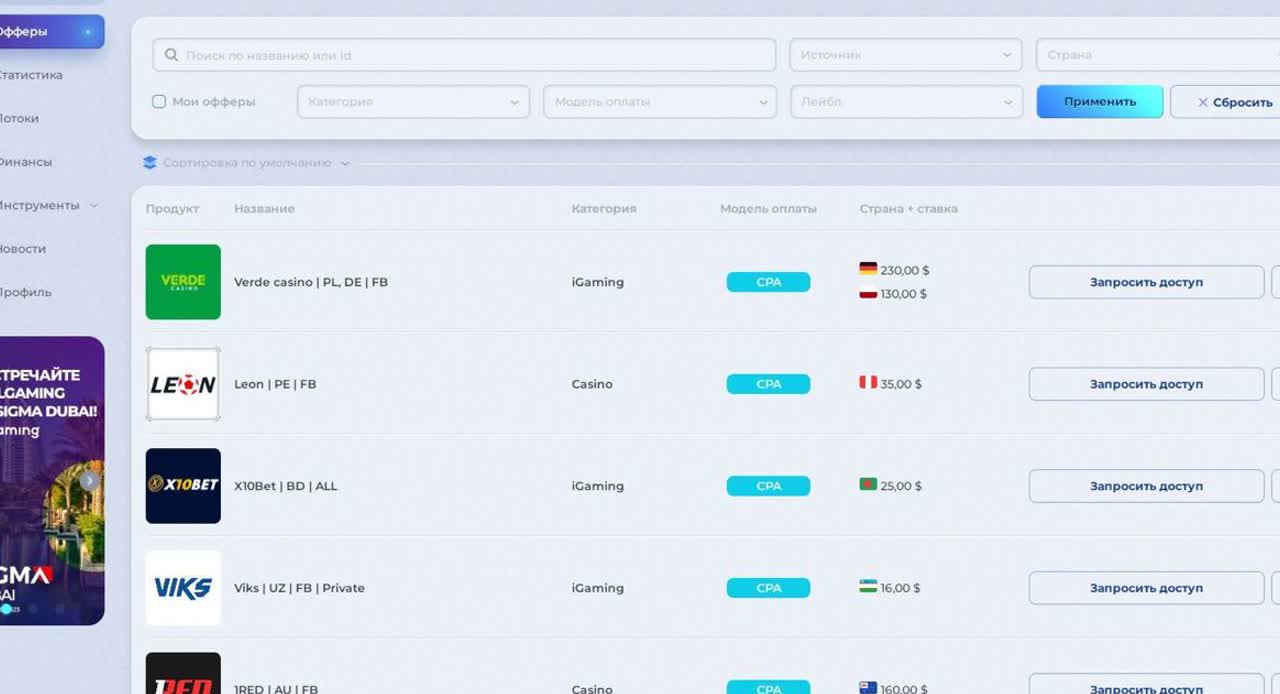Go to Финансы in the sidebar
This screenshot has height=694, width=1280.
coord(25,162)
